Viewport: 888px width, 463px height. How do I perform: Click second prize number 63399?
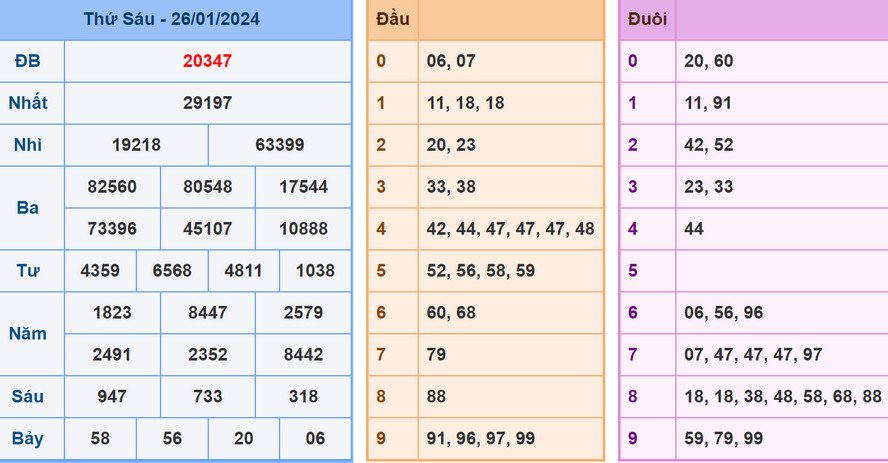[280, 145]
